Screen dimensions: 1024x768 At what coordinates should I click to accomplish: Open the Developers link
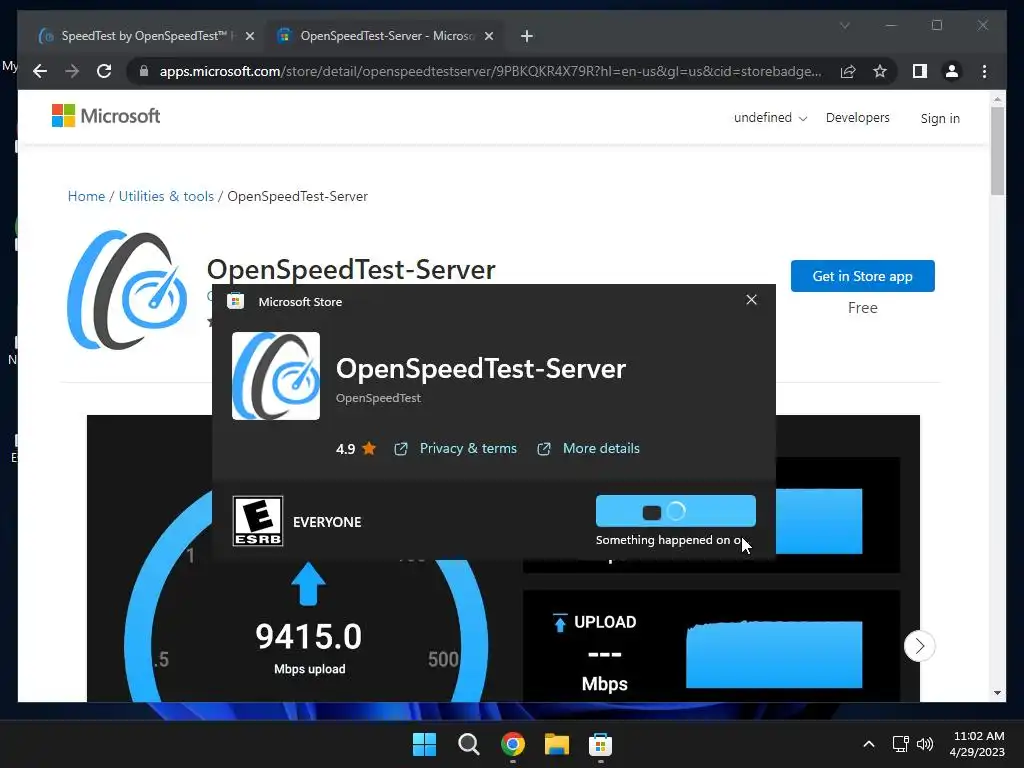pos(857,118)
